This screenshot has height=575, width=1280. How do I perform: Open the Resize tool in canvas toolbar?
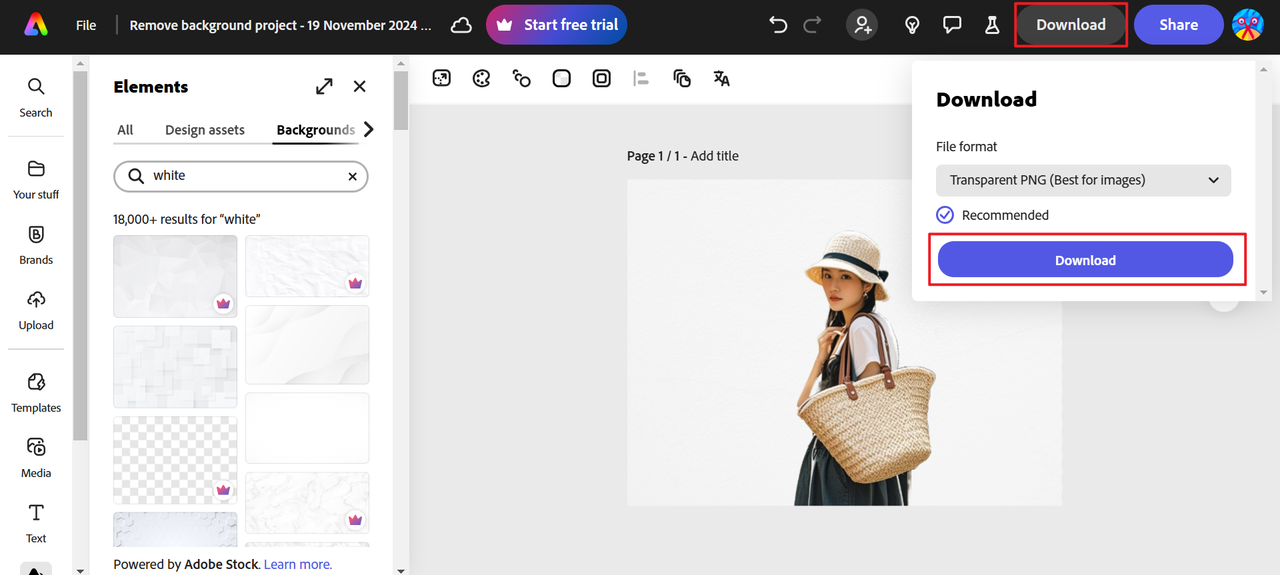441,78
